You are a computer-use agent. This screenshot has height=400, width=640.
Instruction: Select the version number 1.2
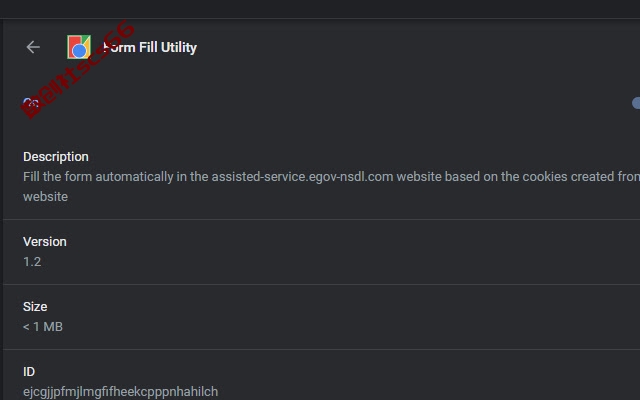point(32,262)
